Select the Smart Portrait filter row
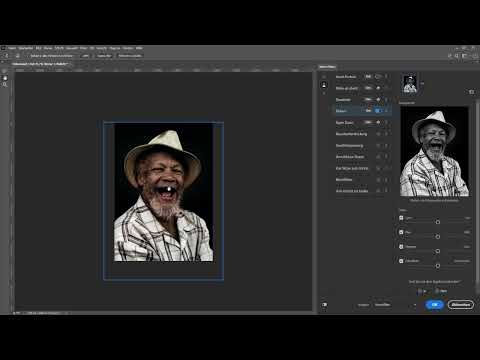The image size is (480, 360). (363, 77)
